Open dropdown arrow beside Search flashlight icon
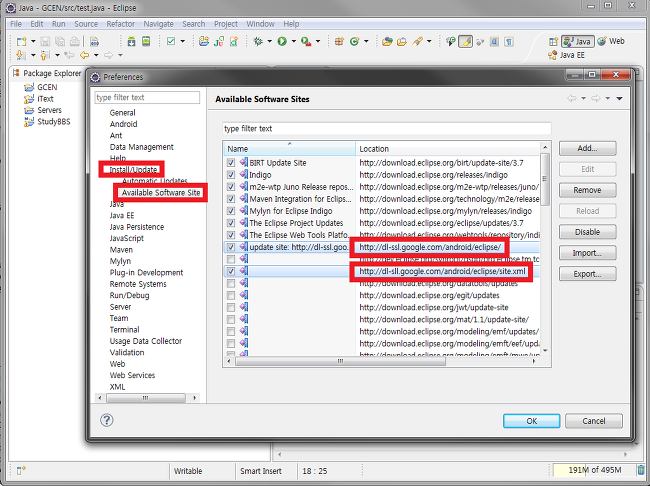Image resolution: width=650 pixels, height=486 pixels. tap(429, 41)
